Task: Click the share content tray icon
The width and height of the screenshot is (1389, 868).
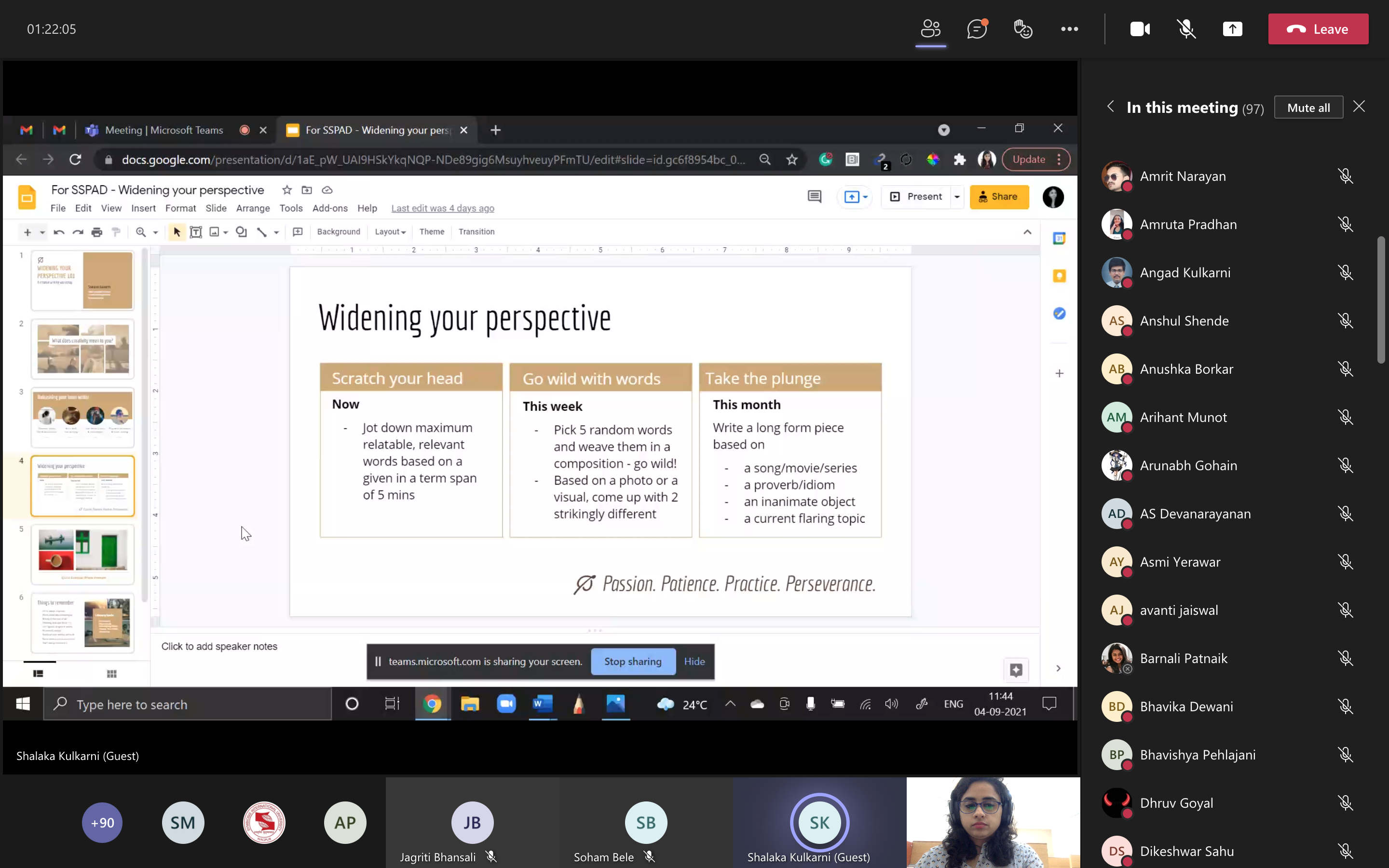Action: click(x=1232, y=29)
